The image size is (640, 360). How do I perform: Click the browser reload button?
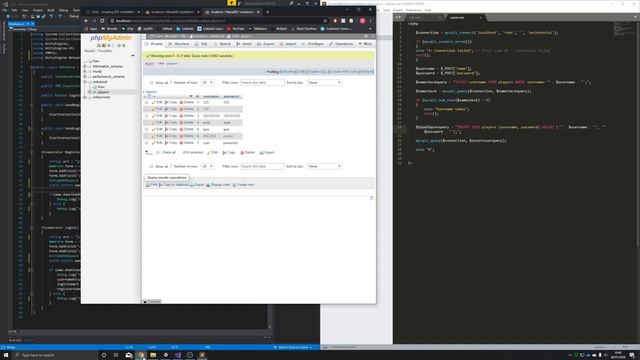click(102, 21)
